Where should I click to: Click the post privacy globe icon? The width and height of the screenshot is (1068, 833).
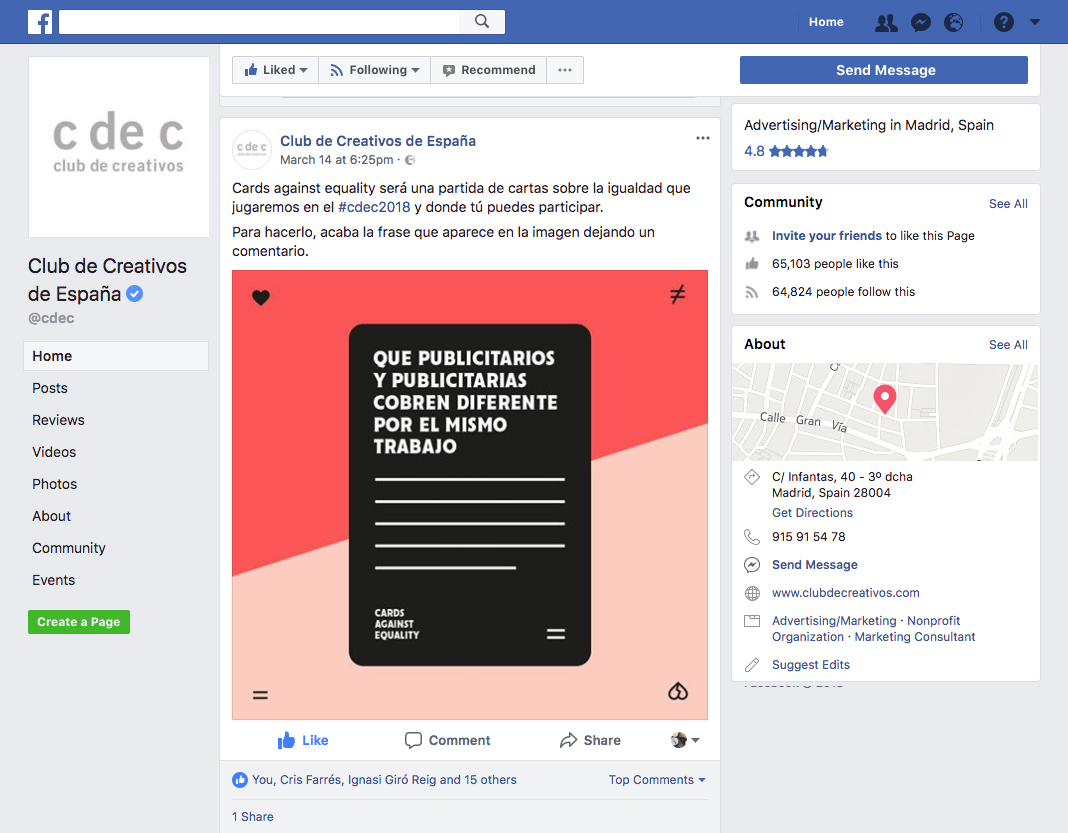point(410,160)
